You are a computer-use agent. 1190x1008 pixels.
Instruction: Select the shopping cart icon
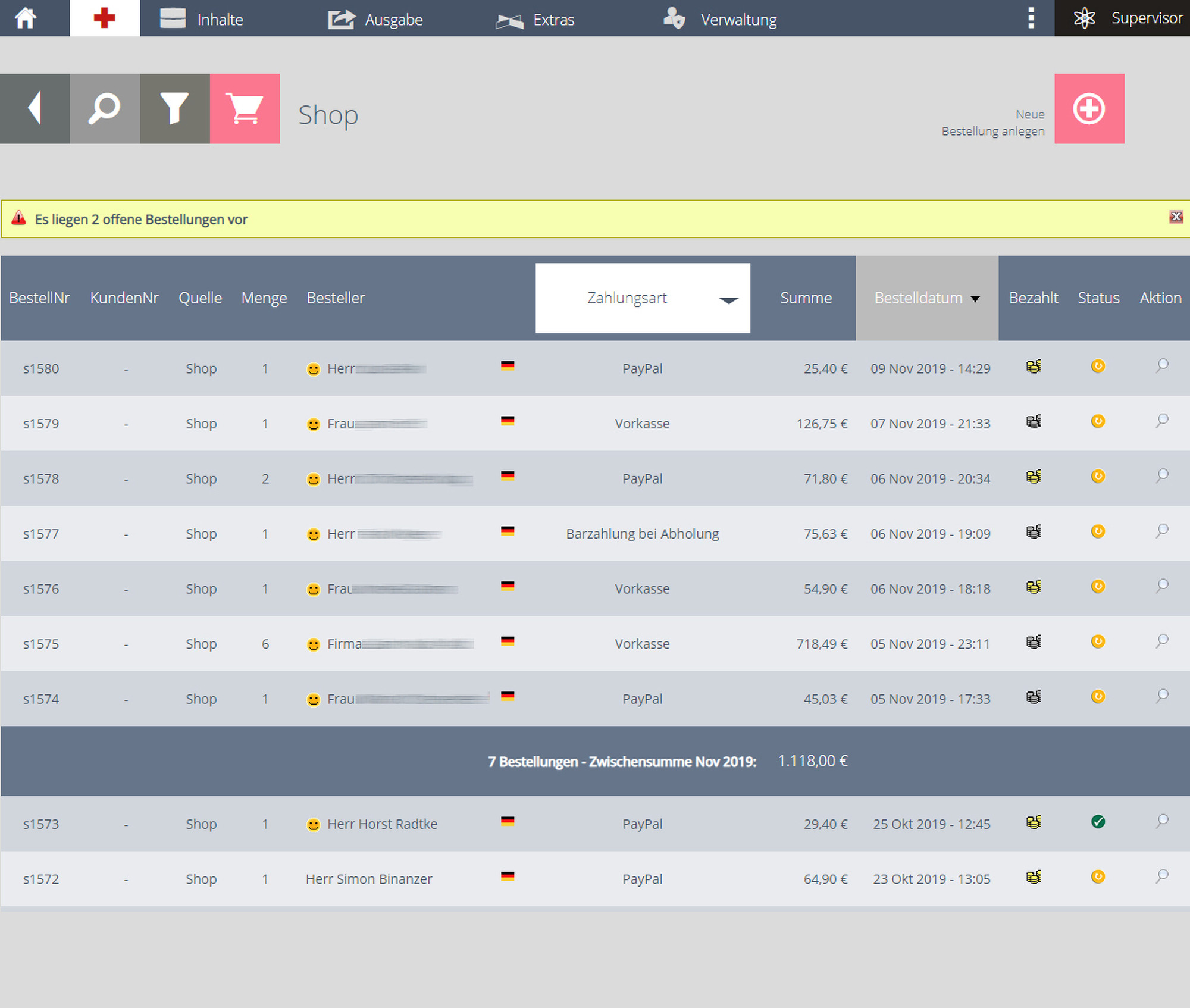[x=245, y=108]
